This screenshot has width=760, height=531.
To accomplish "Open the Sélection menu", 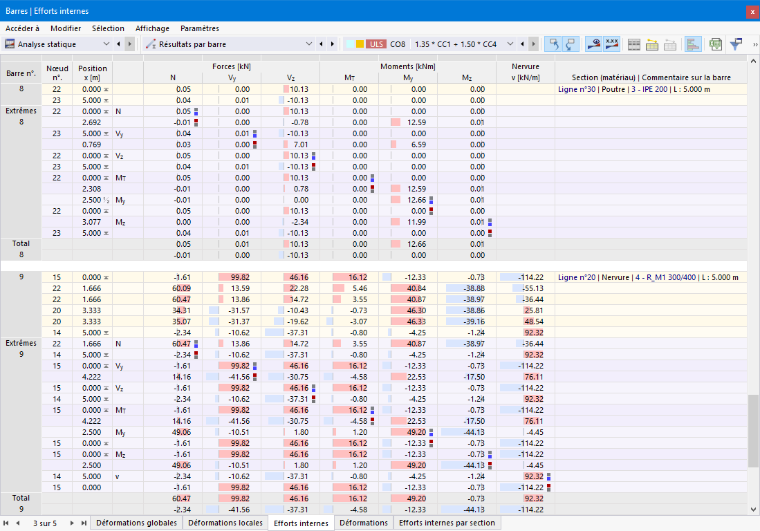I will point(108,28).
